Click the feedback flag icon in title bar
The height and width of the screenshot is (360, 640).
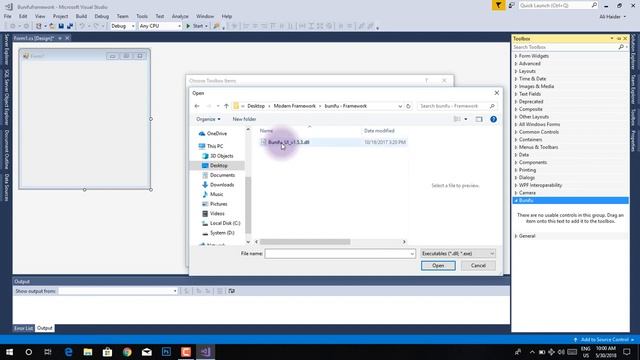[x=498, y=5]
